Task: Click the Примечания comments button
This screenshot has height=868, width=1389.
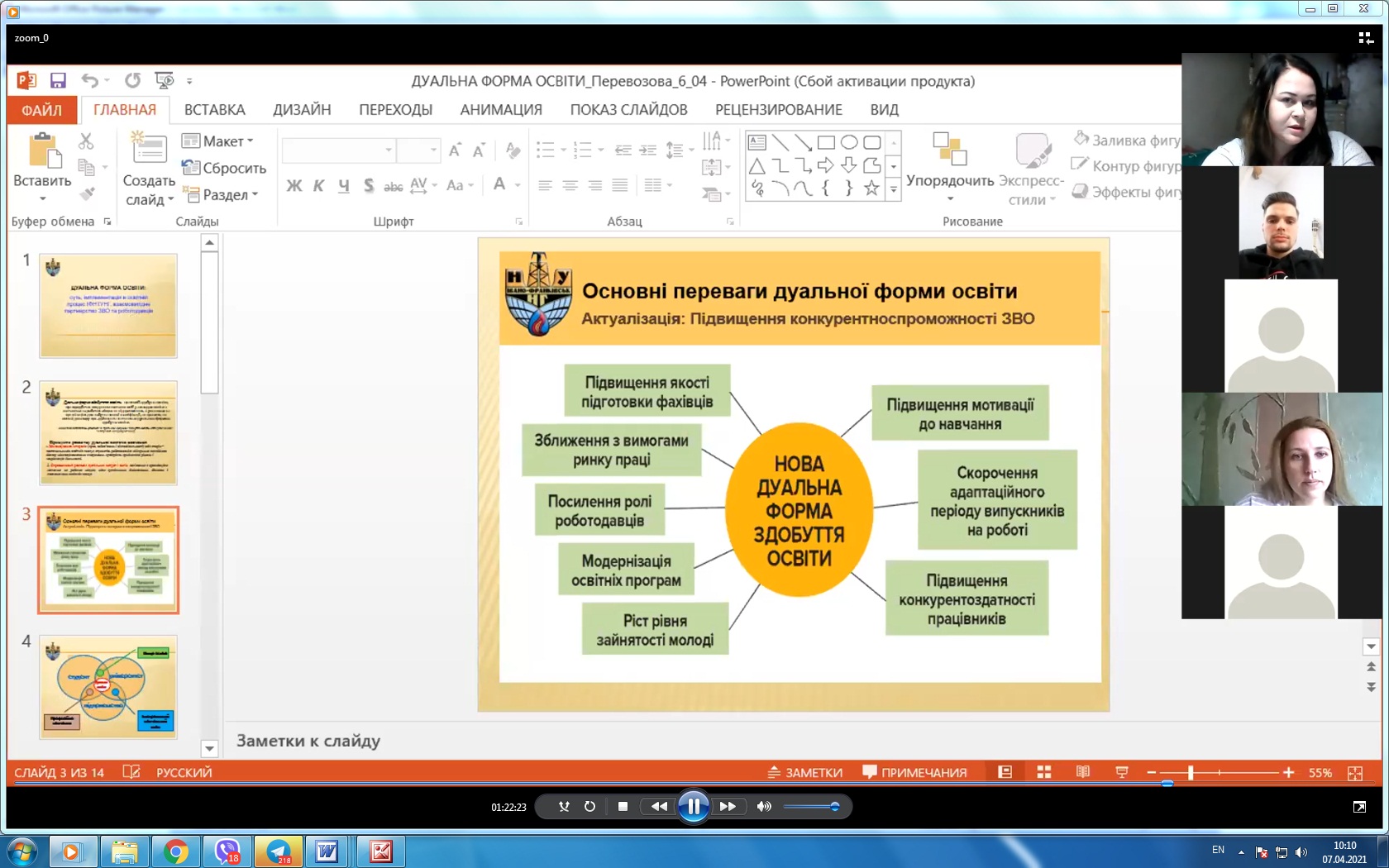Action: tap(914, 772)
